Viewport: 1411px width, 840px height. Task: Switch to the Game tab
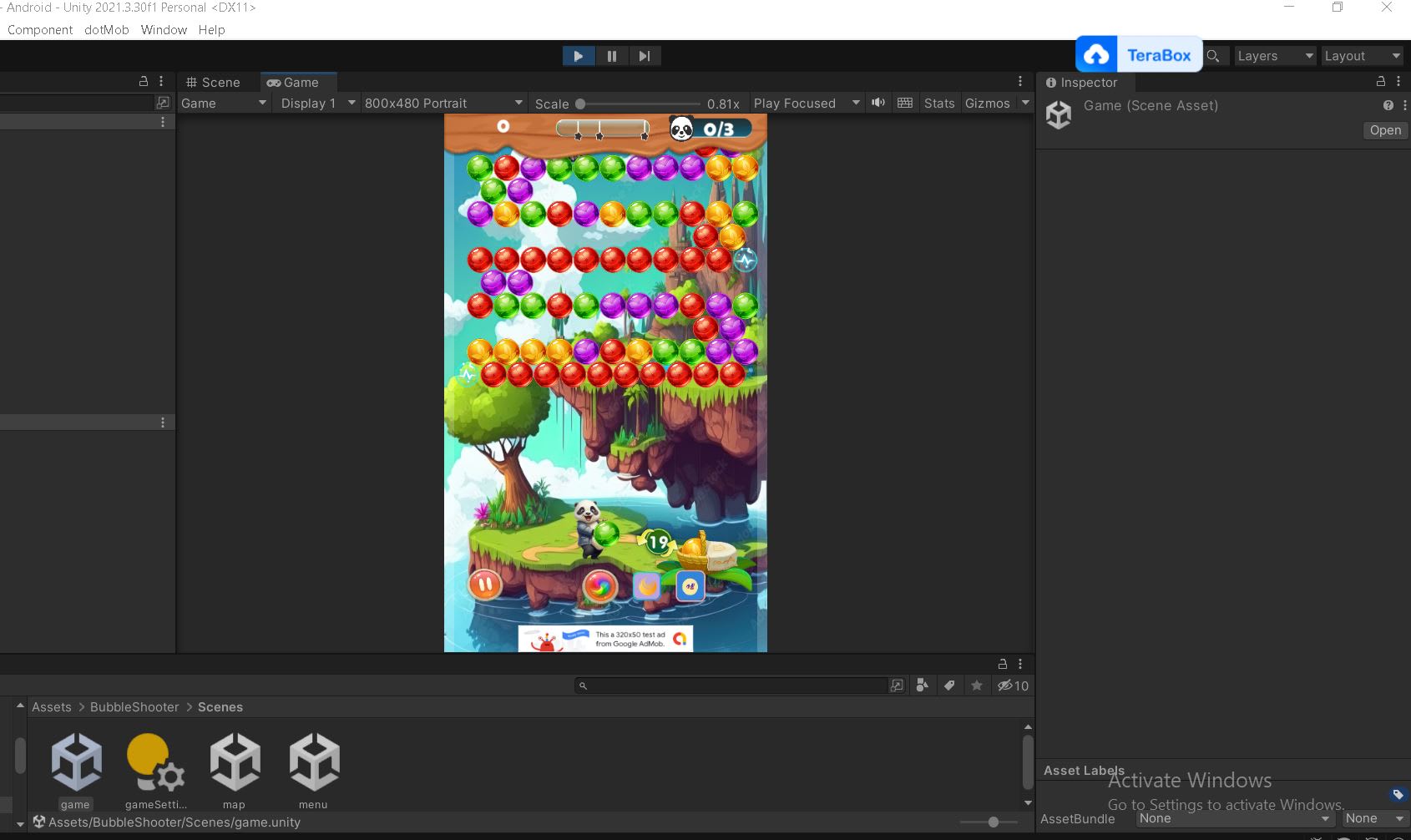(x=293, y=82)
